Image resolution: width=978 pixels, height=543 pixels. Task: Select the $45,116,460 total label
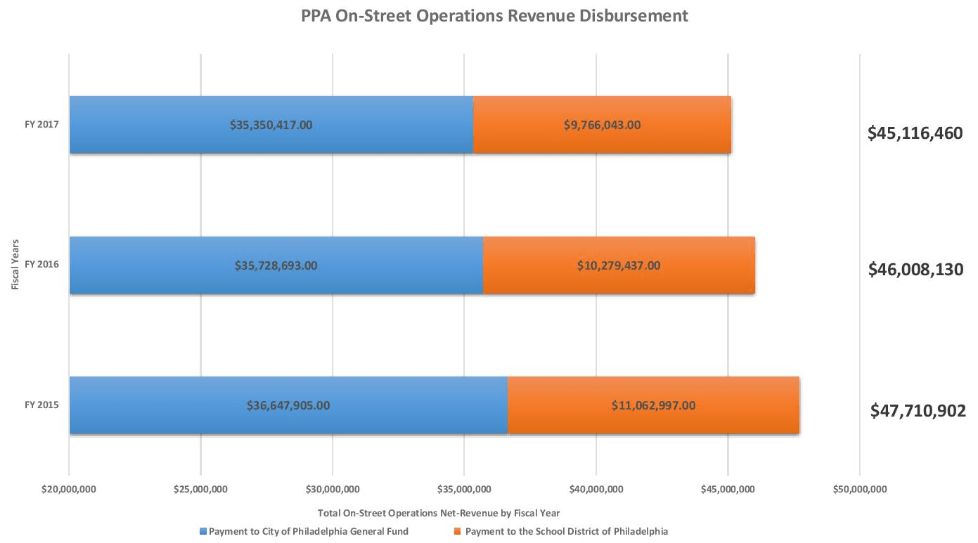click(914, 132)
